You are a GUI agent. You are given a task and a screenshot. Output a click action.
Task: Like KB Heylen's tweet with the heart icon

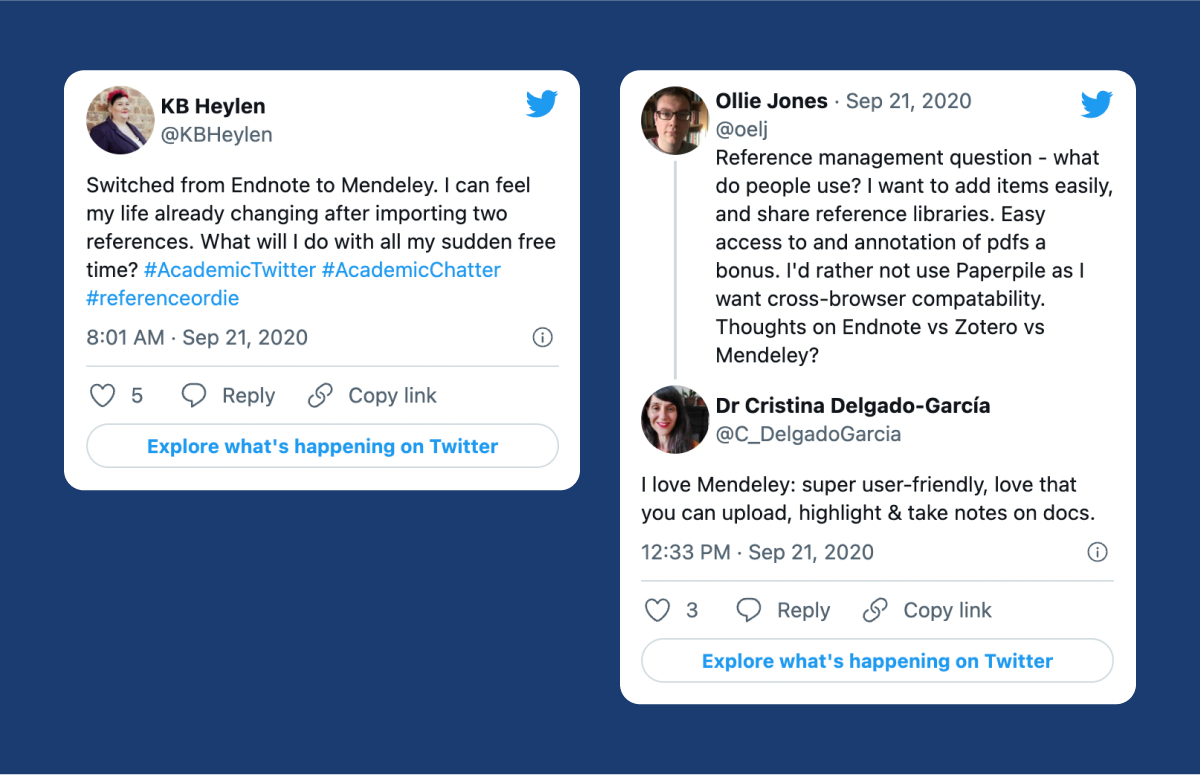(x=103, y=396)
